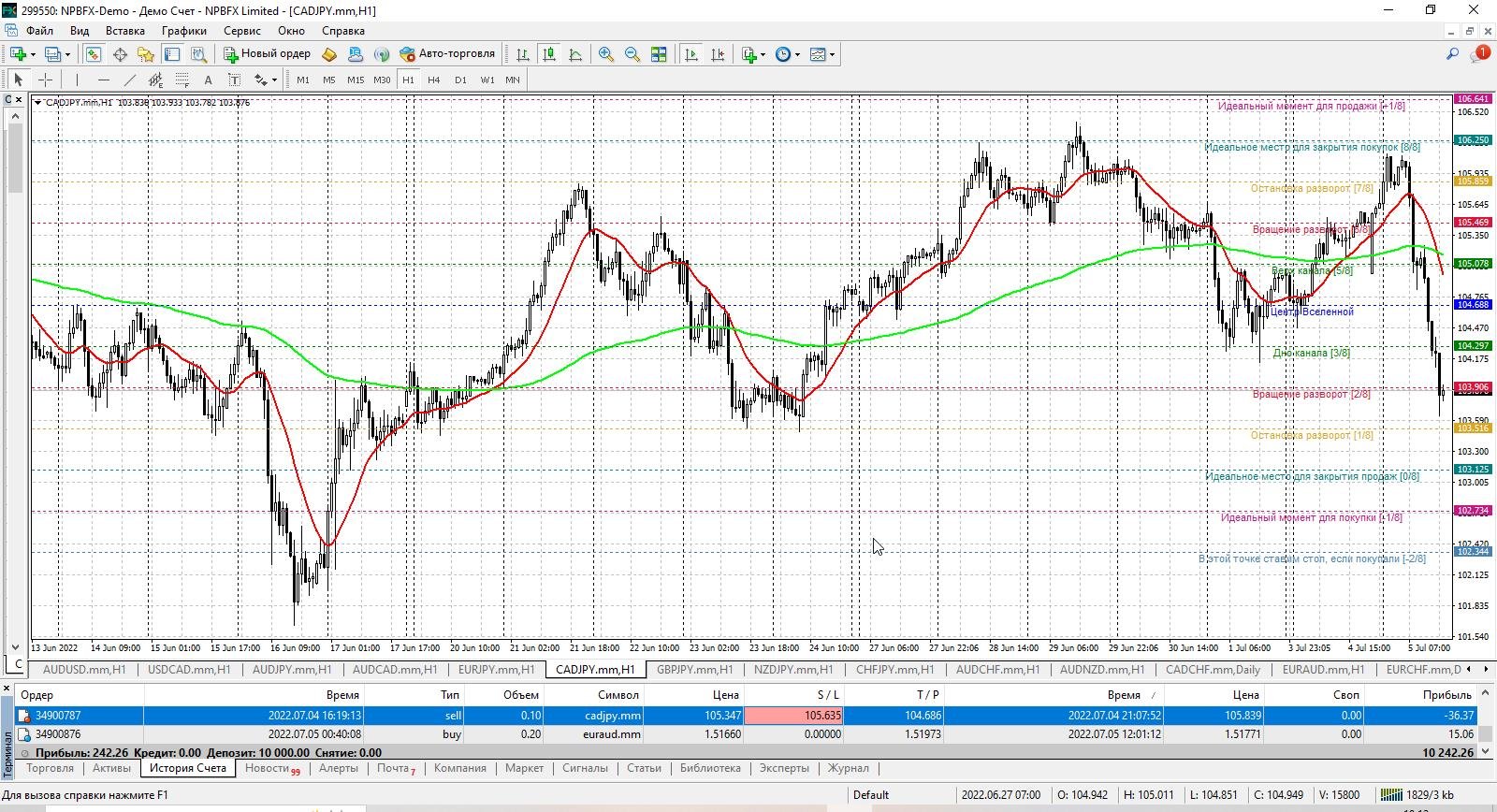Switch to the GBPJPY.mm,H1 chart tab
The image size is (1497, 812).
coord(694,669)
